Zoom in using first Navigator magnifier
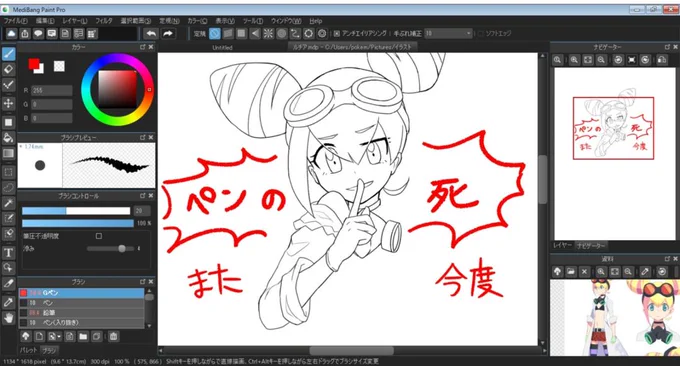 (x=557, y=60)
